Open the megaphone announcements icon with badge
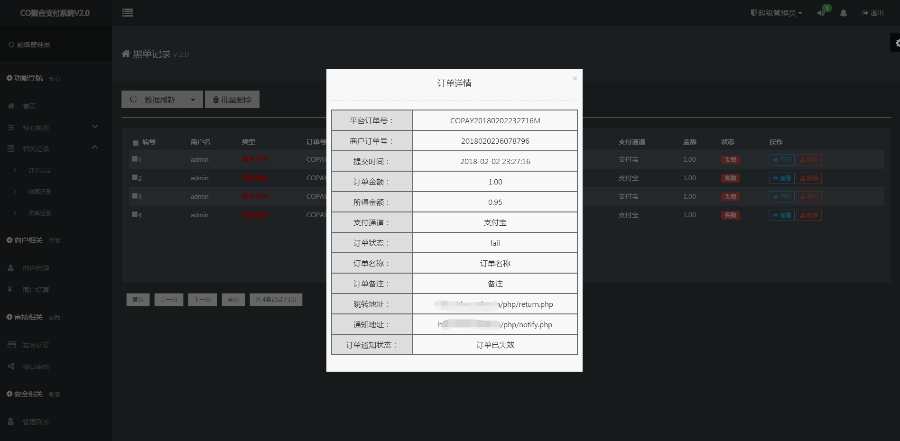 point(821,13)
